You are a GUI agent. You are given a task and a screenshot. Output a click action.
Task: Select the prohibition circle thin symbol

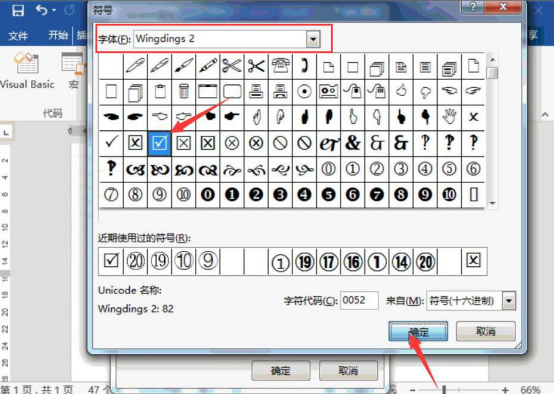coord(280,143)
